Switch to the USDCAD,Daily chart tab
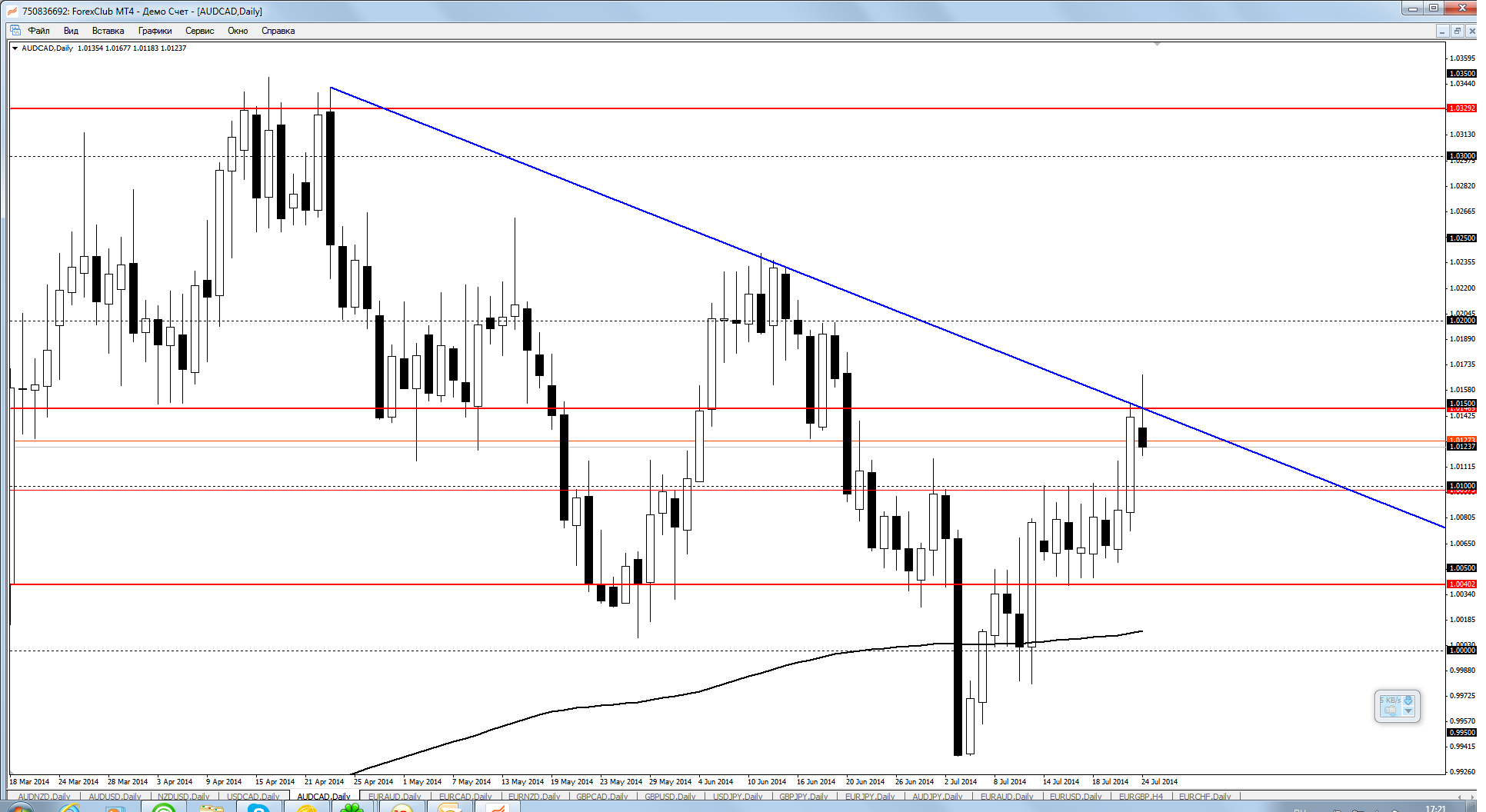Screen dimensions: 1486x812 (x=253, y=797)
